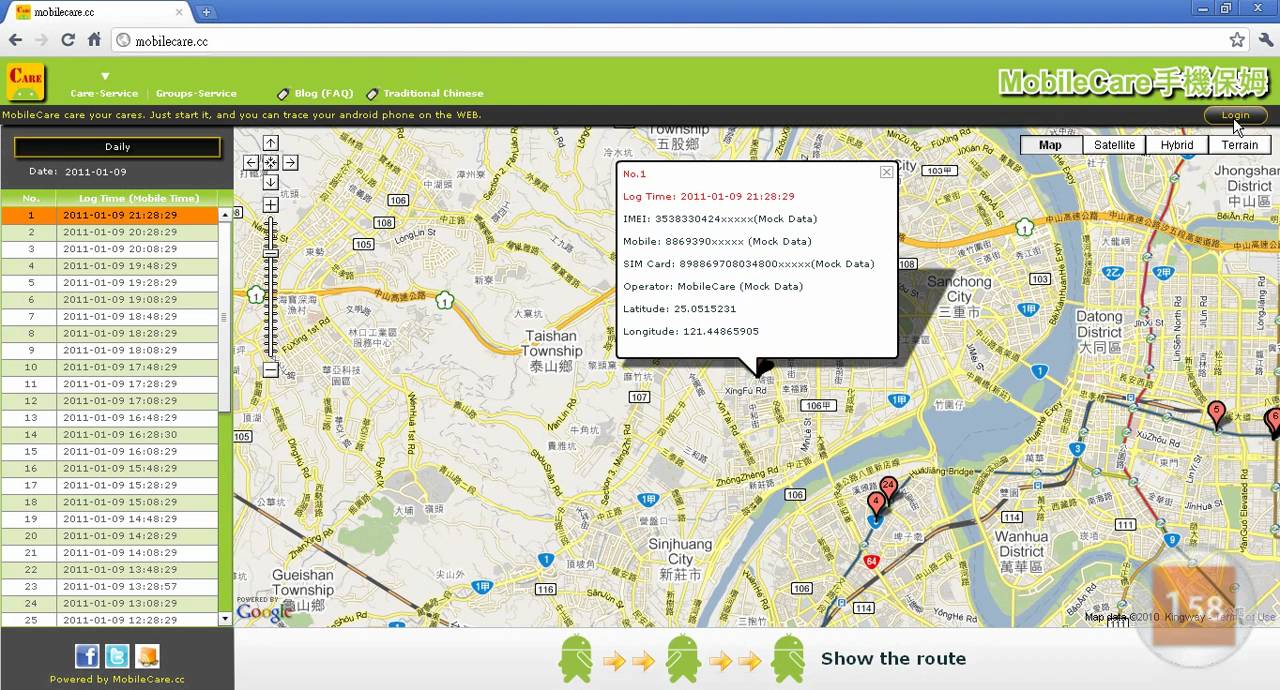Click the CARE logo icon
The width and height of the screenshot is (1280, 690).
(26, 82)
